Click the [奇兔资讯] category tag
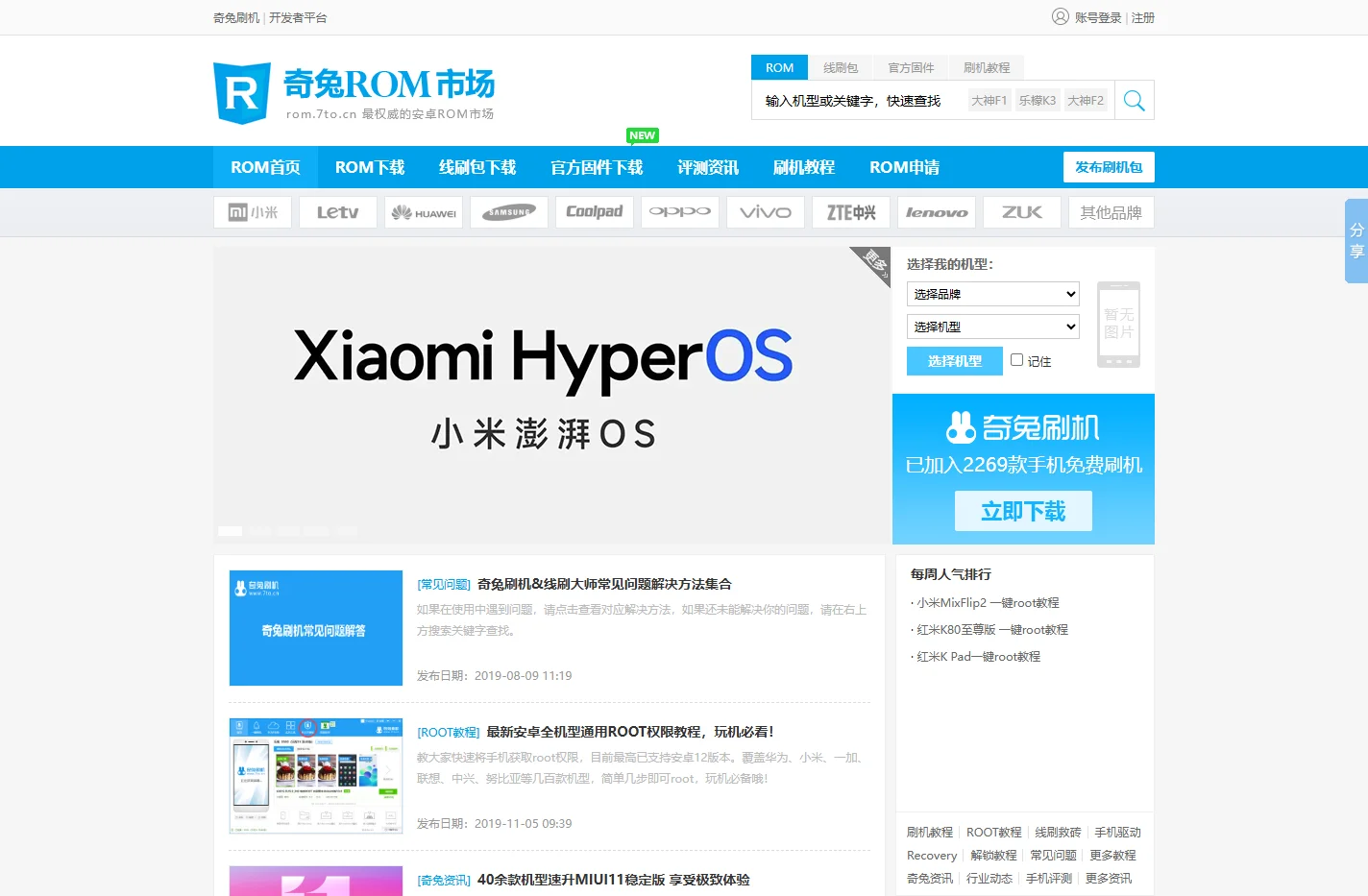Image resolution: width=1368 pixels, height=896 pixels. click(444, 880)
